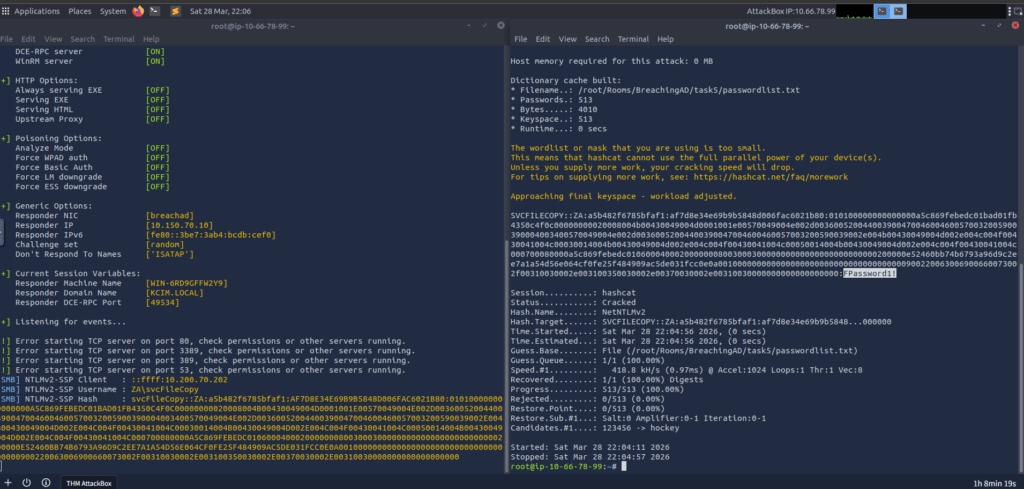
Task: Click the Responder NIC value breachad
Action: (170, 215)
